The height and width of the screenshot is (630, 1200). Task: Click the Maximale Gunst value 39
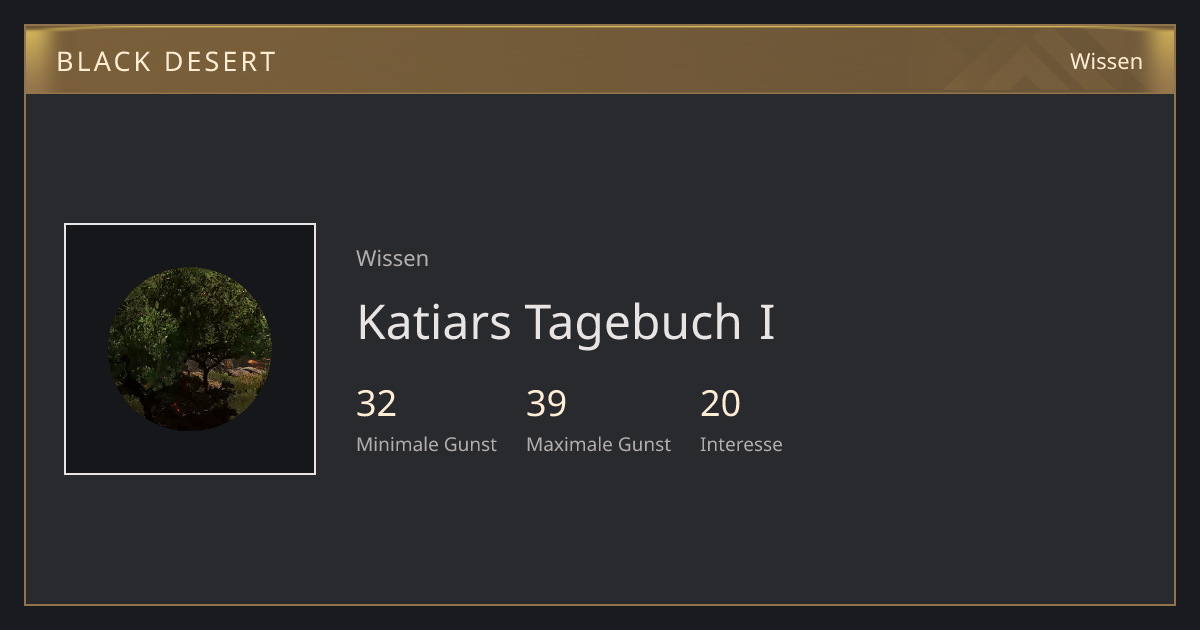click(x=546, y=403)
